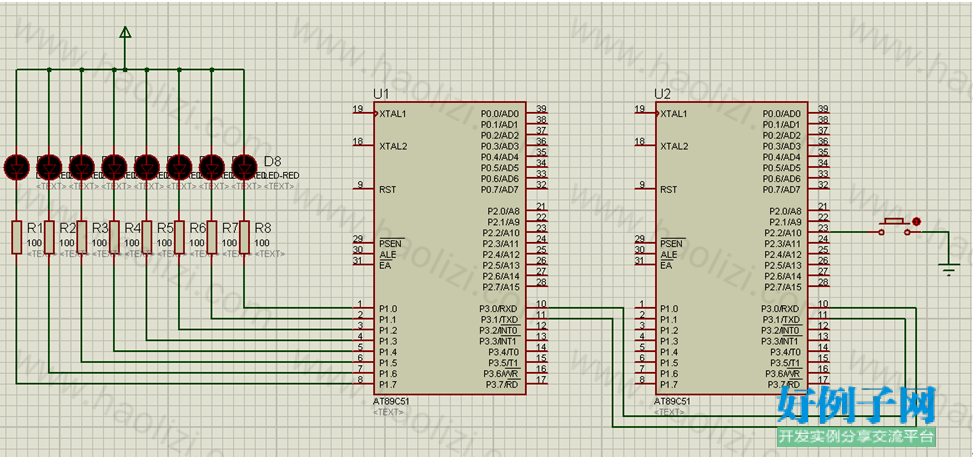The width and height of the screenshot is (973, 457).
Task: Click the R3 label text
Action: 100,228
